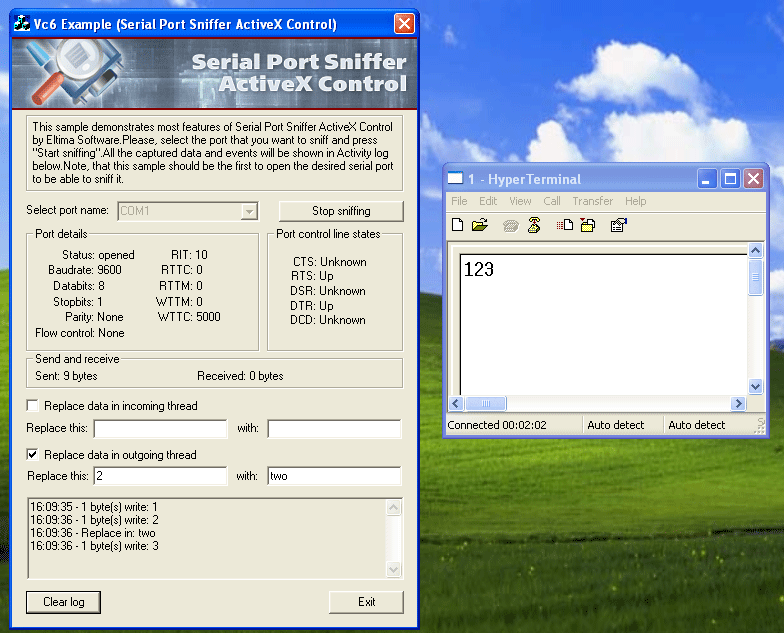Click the Disconnect icon in HyperTerminal

[x=534, y=226]
